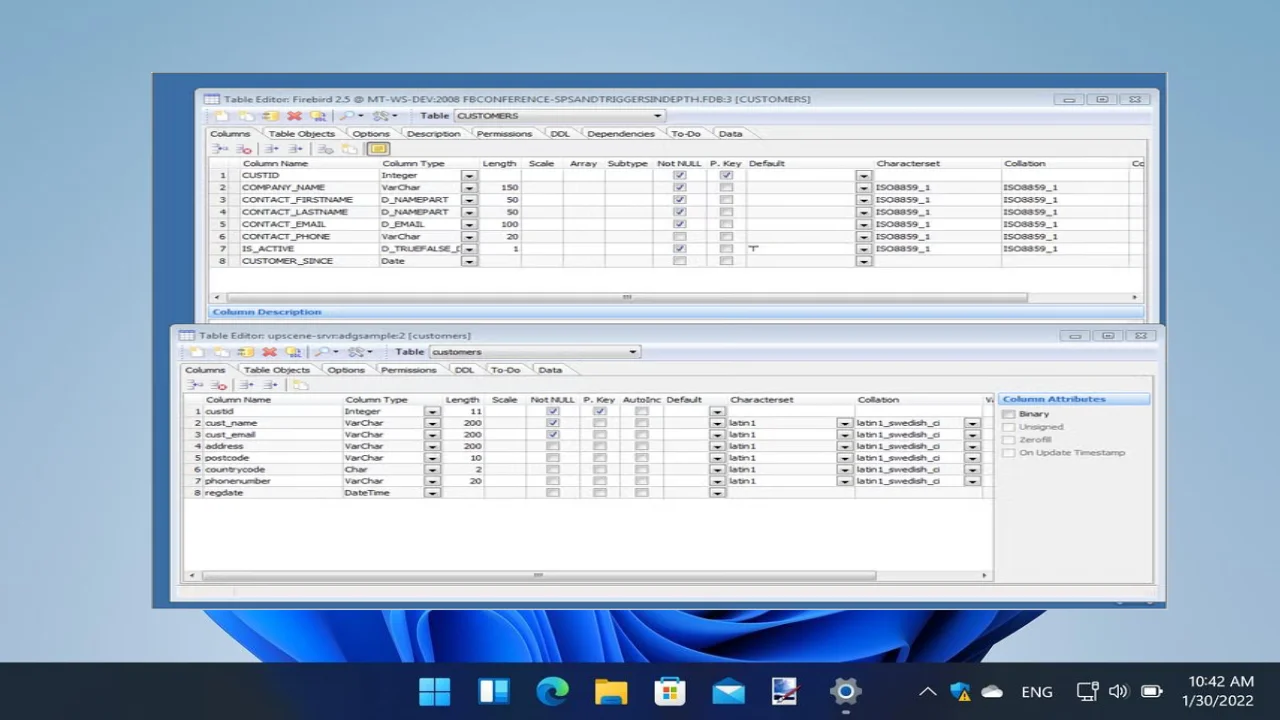Viewport: 1280px width, 720px height.
Task: Toggle Not NULL for CONTACT_PHONE row
Action: point(680,237)
